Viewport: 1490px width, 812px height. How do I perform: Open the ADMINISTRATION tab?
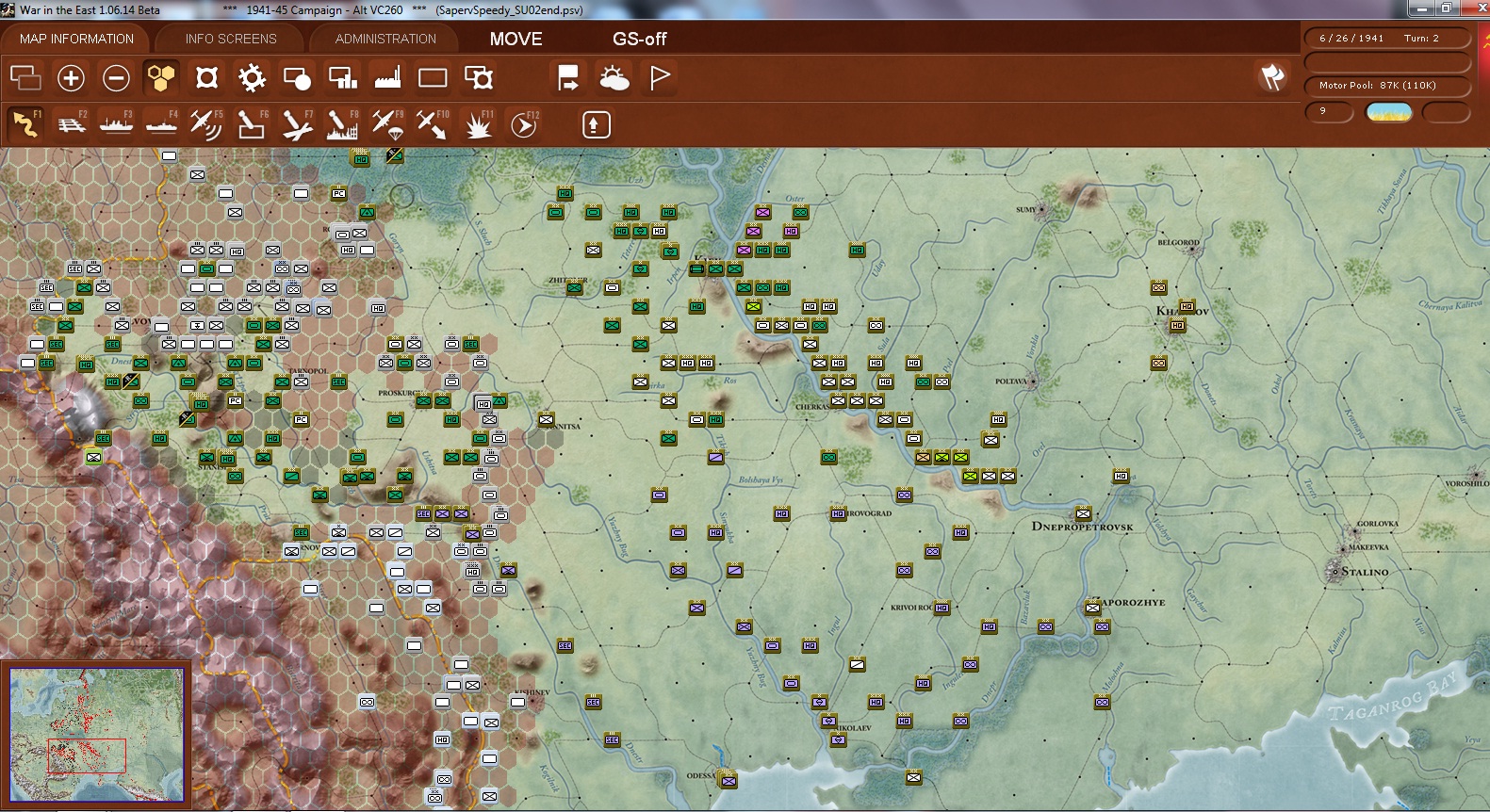click(385, 39)
